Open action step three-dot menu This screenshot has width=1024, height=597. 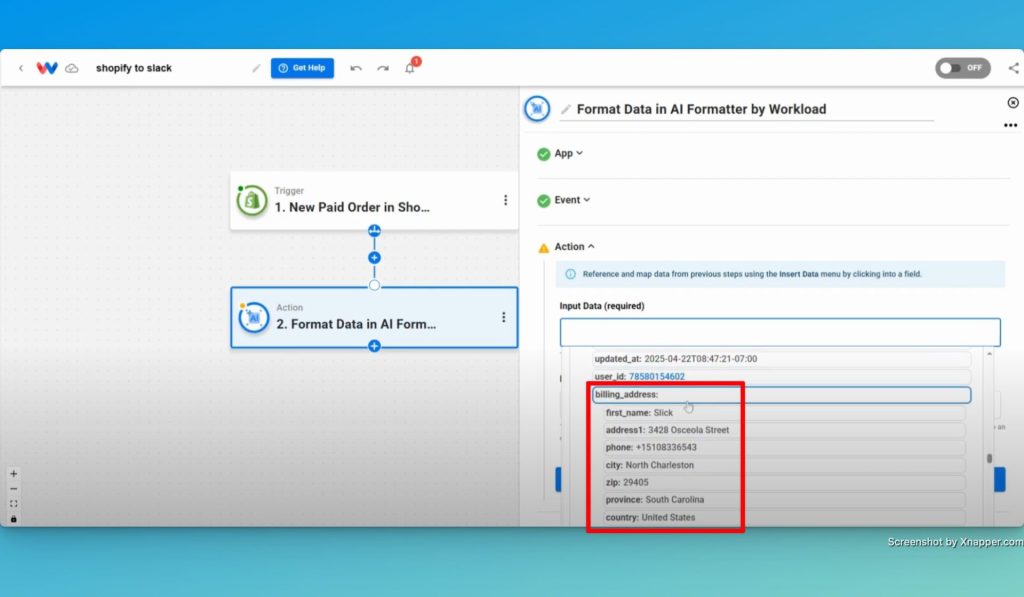[x=504, y=317]
